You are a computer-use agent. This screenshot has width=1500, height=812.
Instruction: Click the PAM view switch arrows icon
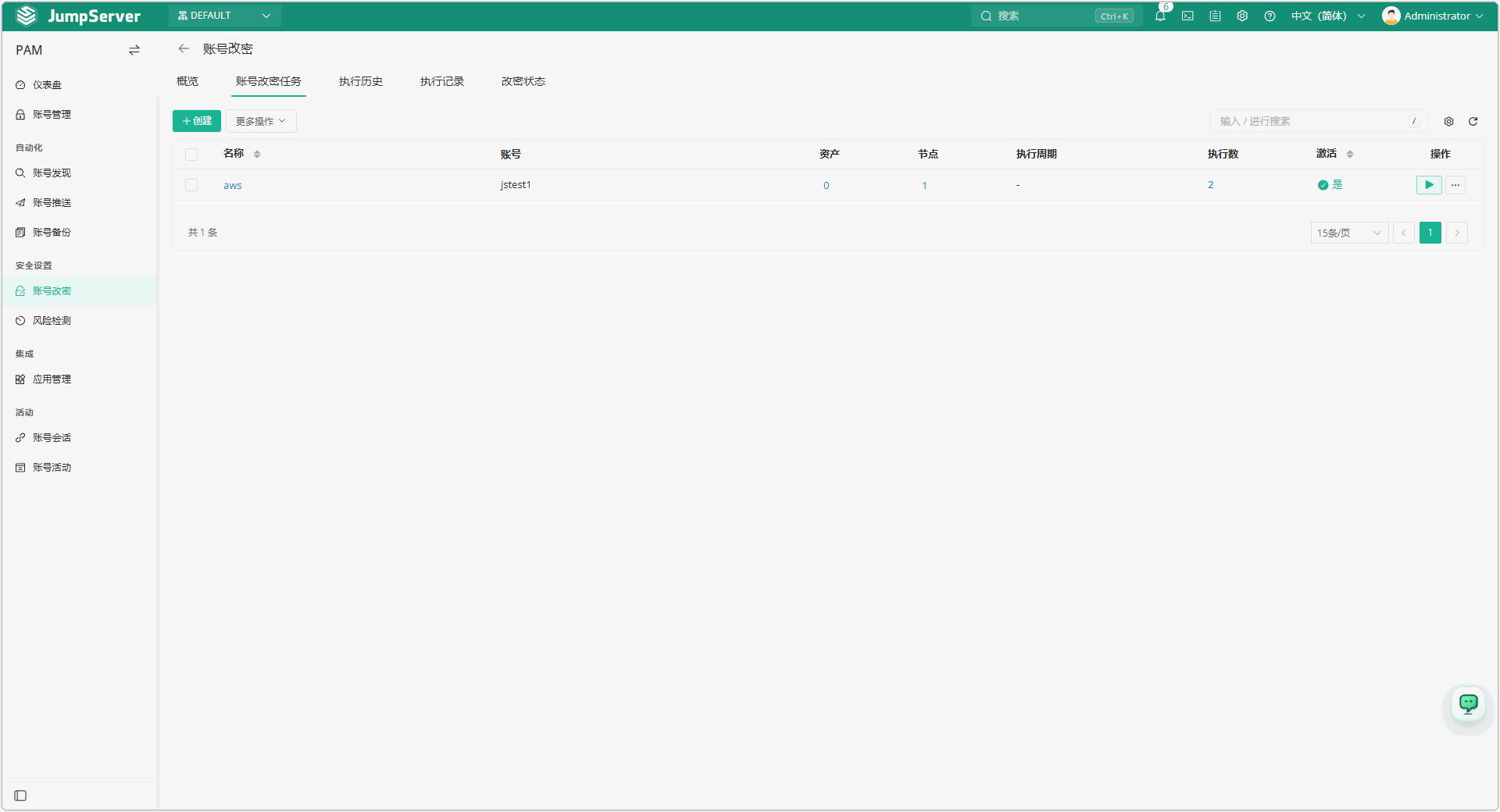(134, 50)
